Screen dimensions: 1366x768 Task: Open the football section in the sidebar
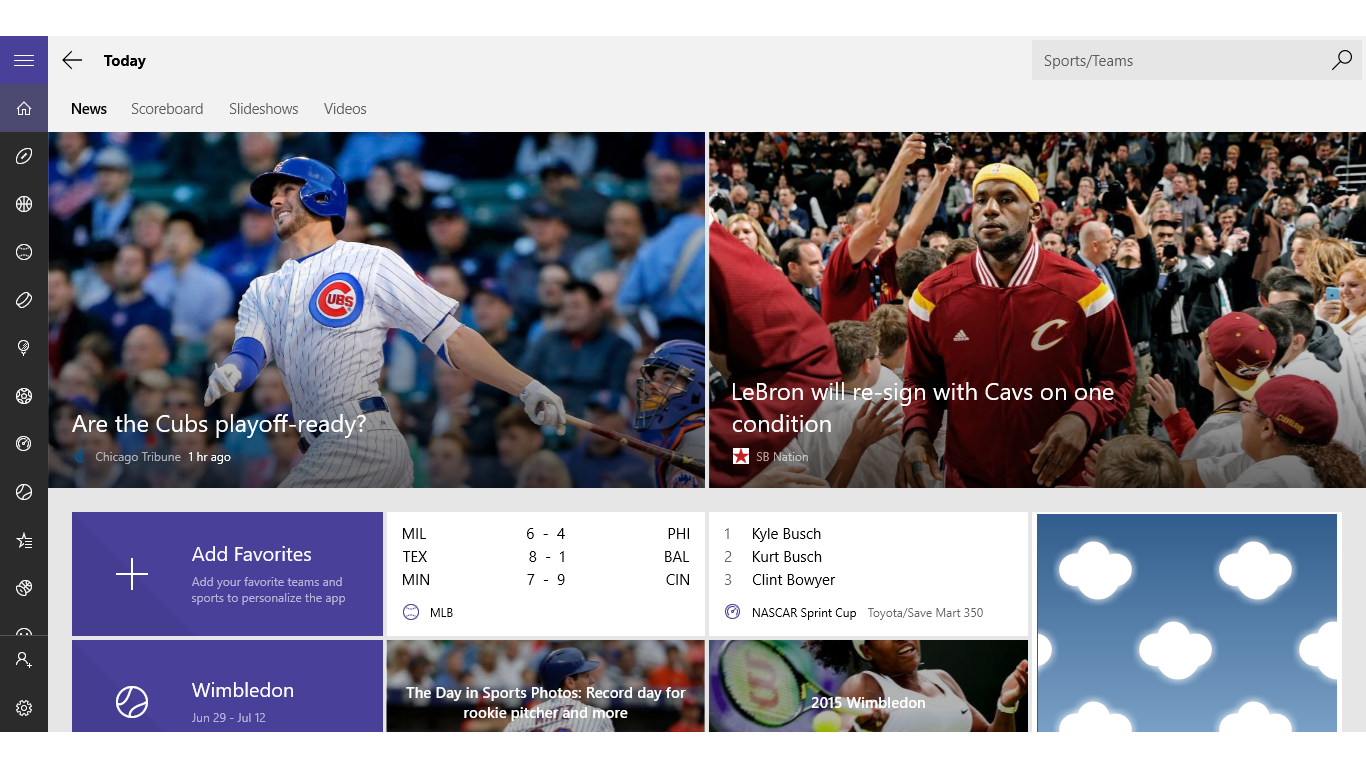[x=24, y=156]
